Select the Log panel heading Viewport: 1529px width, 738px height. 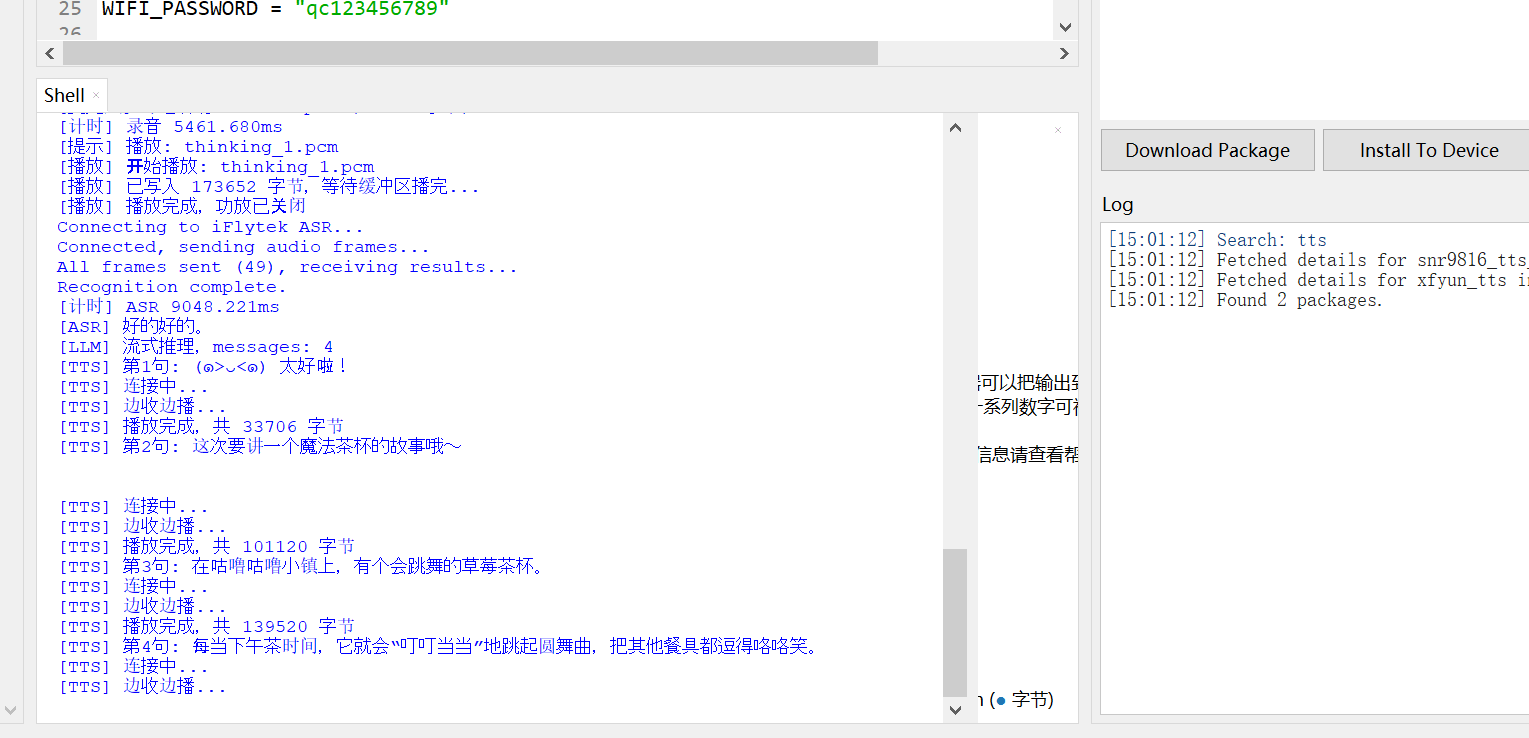coord(1117,204)
